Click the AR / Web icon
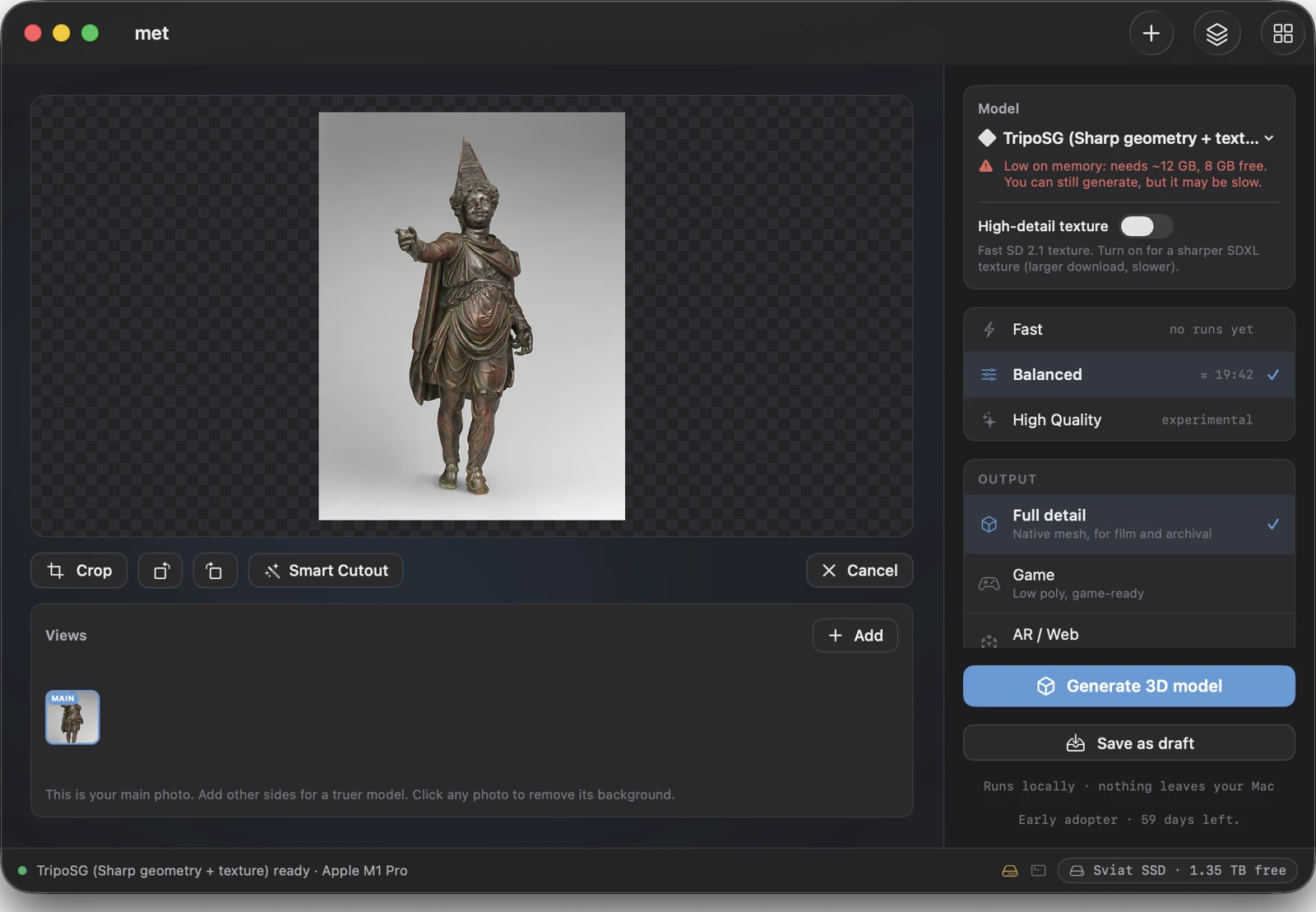Viewport: 1316px width, 912px height. tap(989, 641)
